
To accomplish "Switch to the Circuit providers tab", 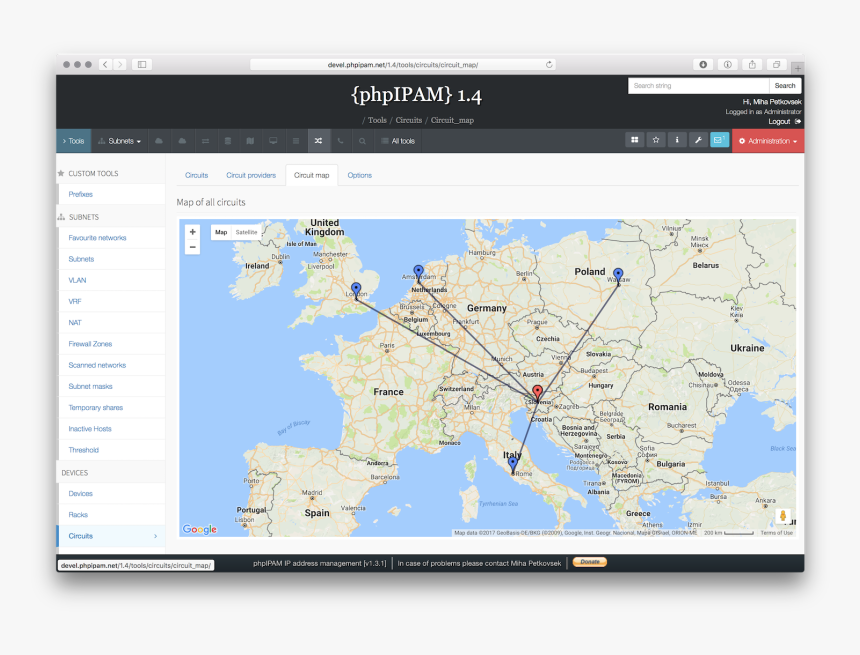I will (250, 175).
